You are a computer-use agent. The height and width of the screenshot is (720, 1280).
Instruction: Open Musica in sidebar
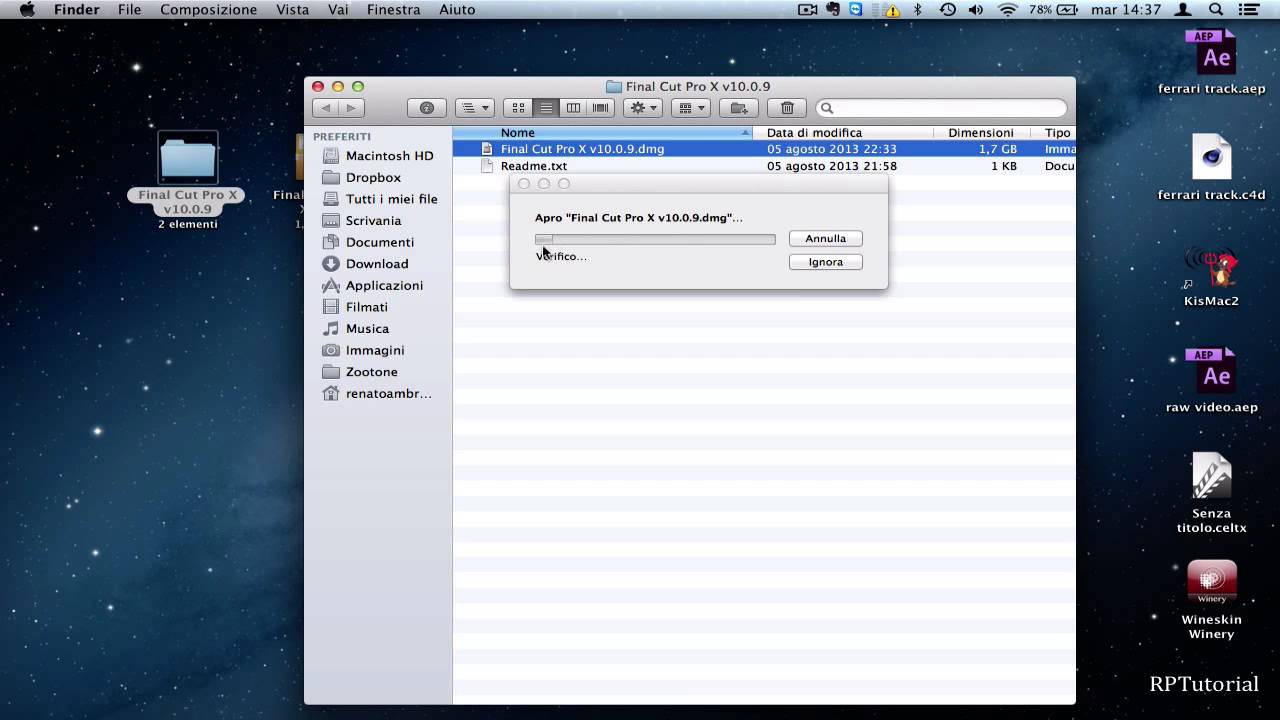click(x=356, y=328)
